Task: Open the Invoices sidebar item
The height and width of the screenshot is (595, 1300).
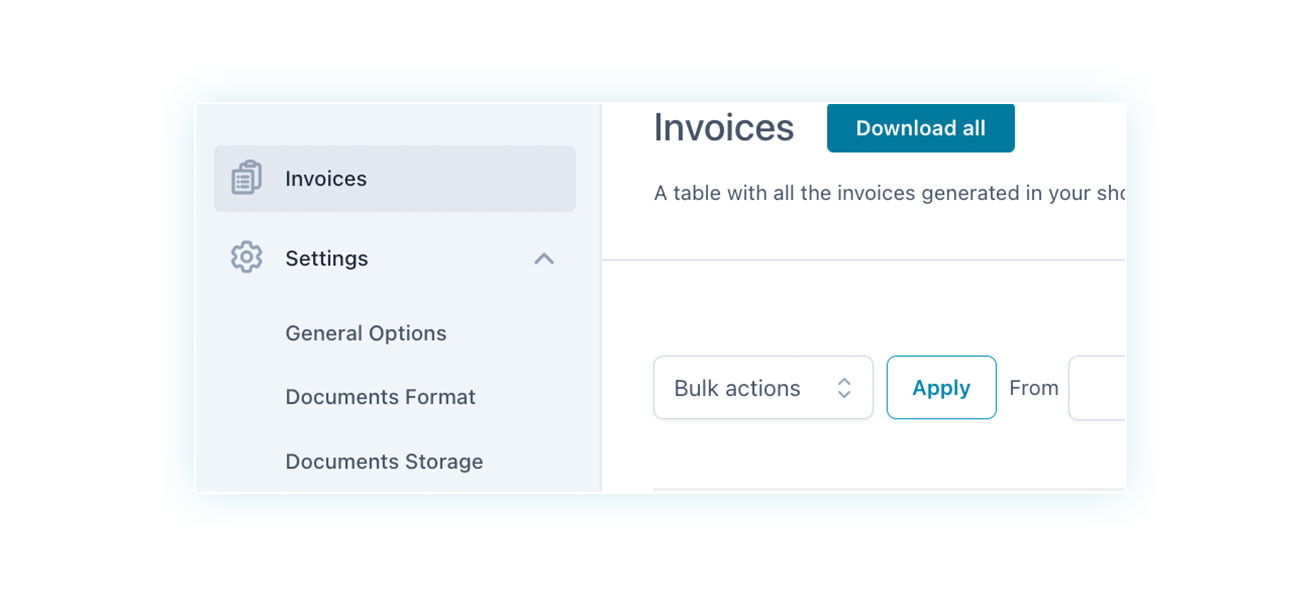Action: click(394, 178)
